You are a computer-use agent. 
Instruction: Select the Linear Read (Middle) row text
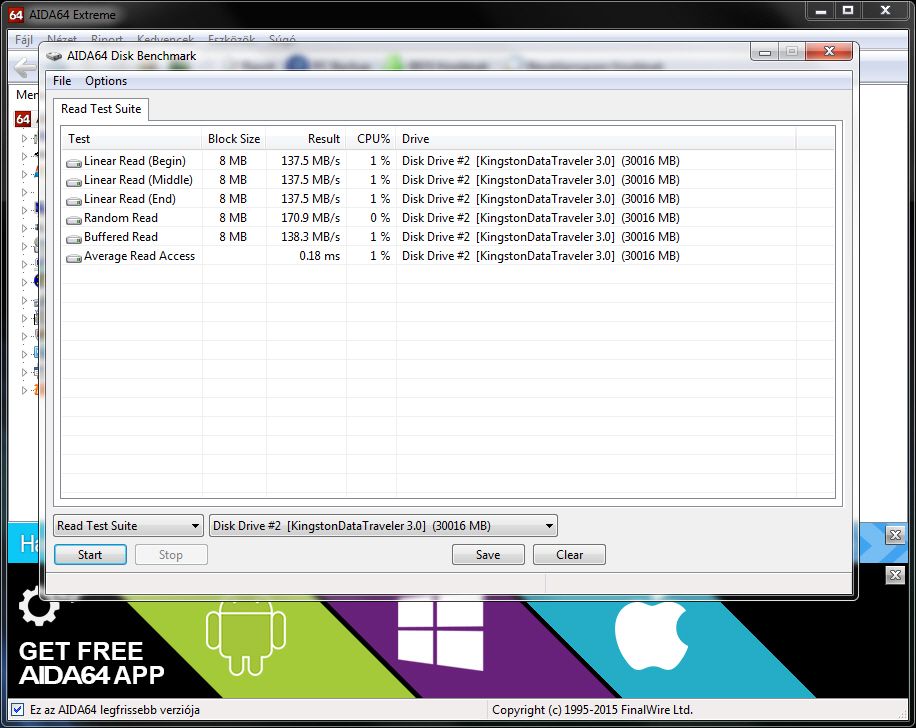138,180
